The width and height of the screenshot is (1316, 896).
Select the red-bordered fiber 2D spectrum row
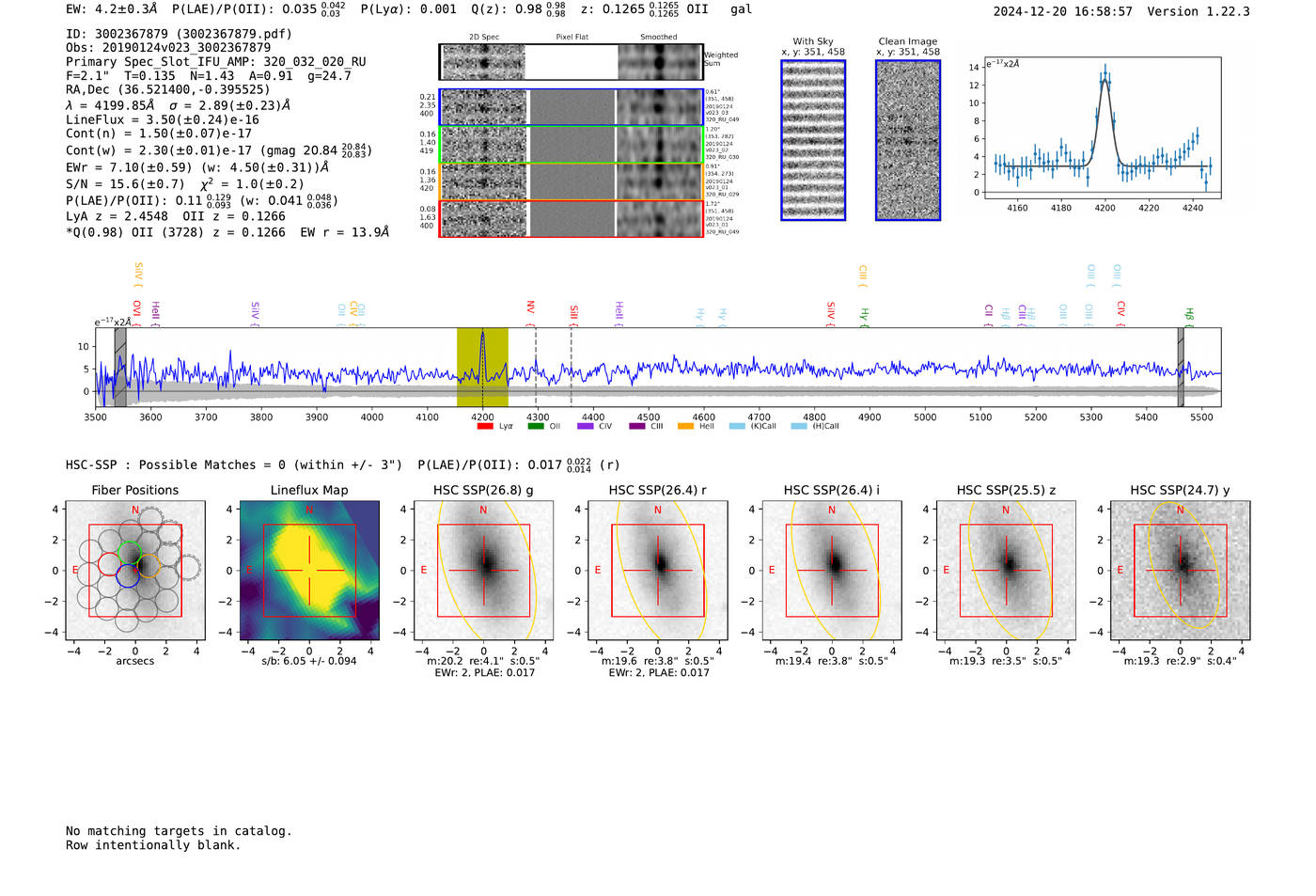(571, 218)
